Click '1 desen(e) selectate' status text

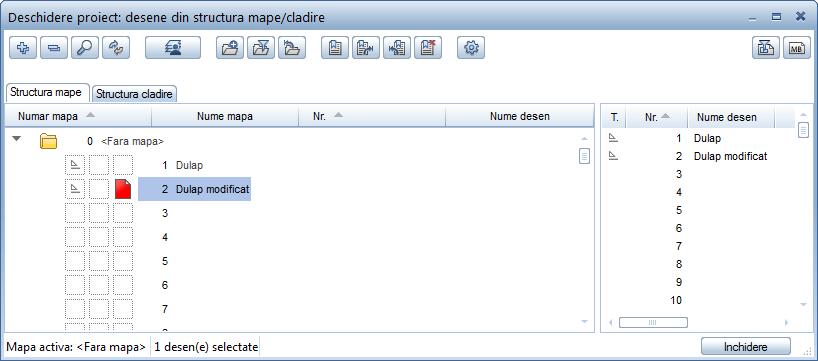click(x=206, y=347)
